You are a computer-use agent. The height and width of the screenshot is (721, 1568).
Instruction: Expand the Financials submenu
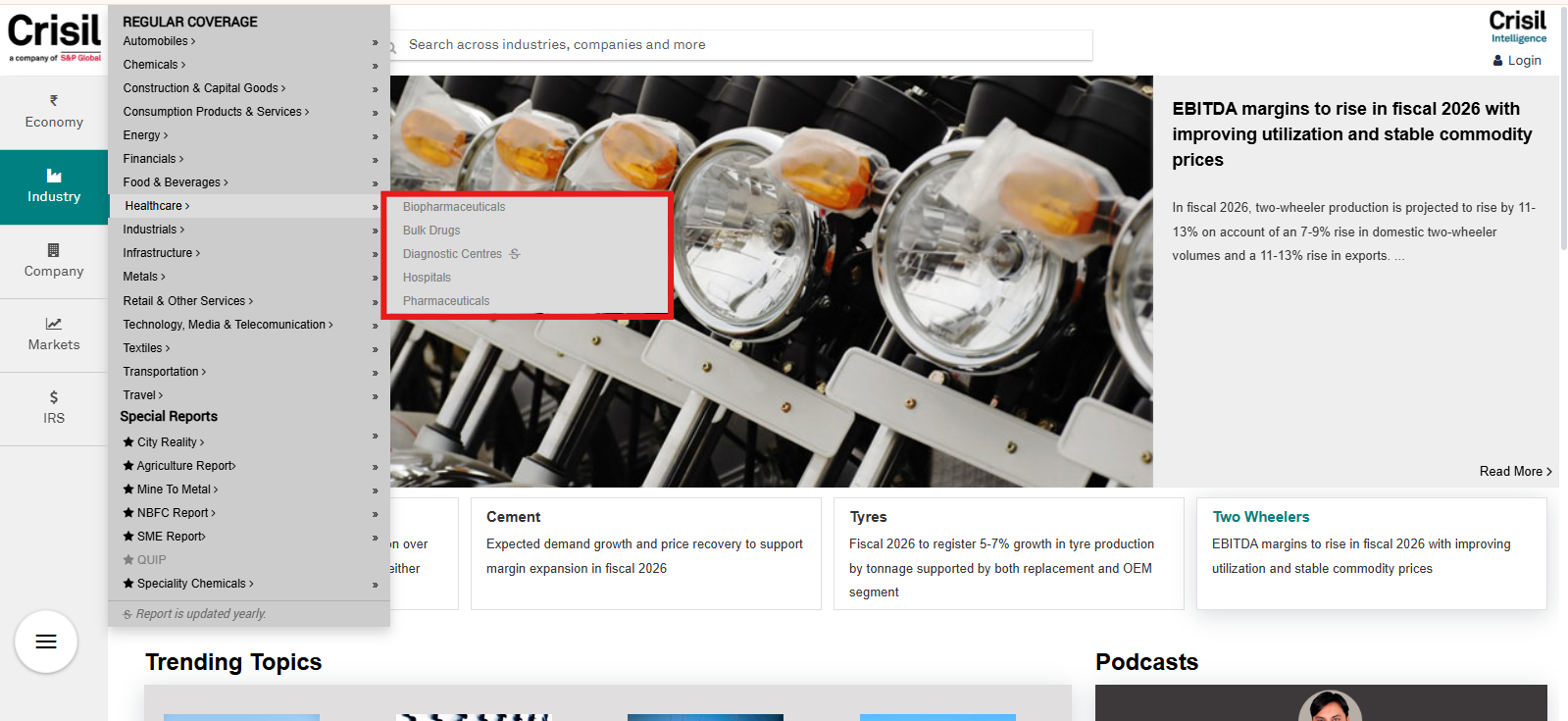[153, 159]
